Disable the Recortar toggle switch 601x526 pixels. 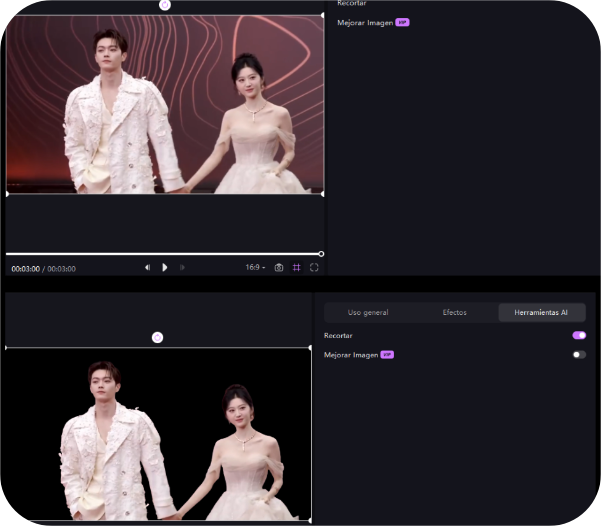pos(579,336)
